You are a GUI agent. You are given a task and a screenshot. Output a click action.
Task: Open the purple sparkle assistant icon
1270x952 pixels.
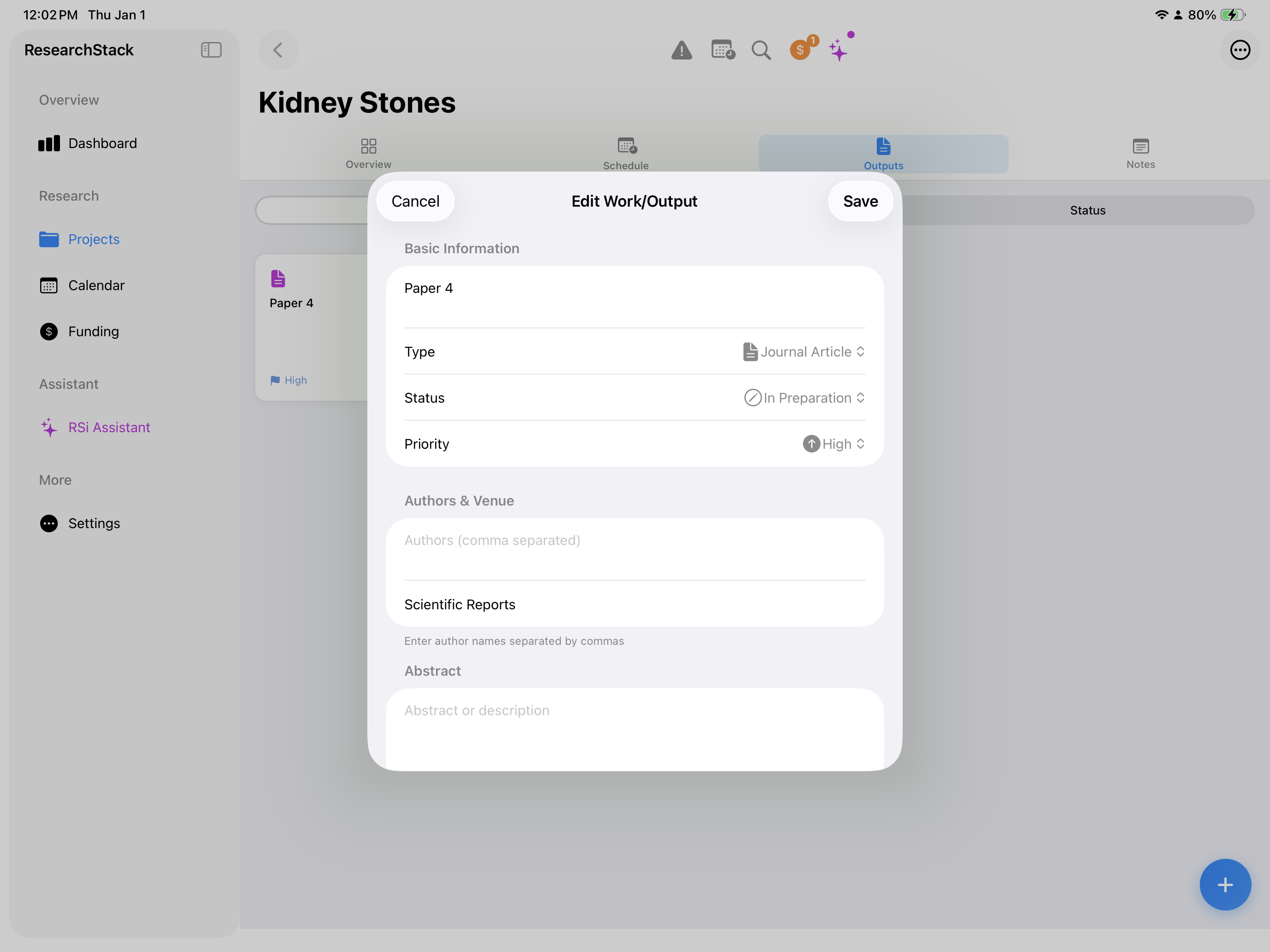point(839,50)
